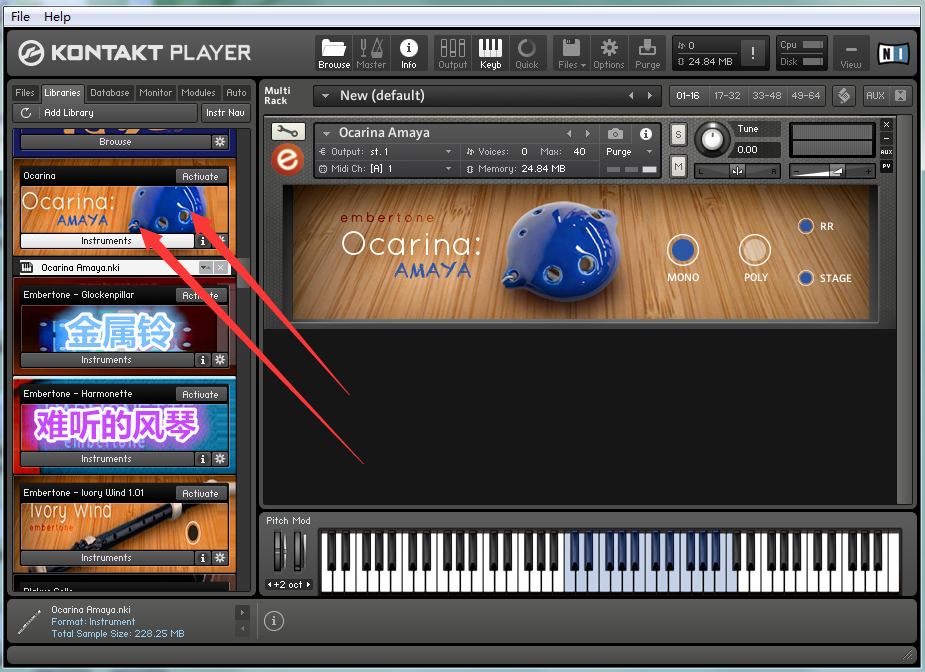This screenshot has width=925, height=672.
Task: Open the Multi Rack preset menu arrow
Action: point(325,96)
